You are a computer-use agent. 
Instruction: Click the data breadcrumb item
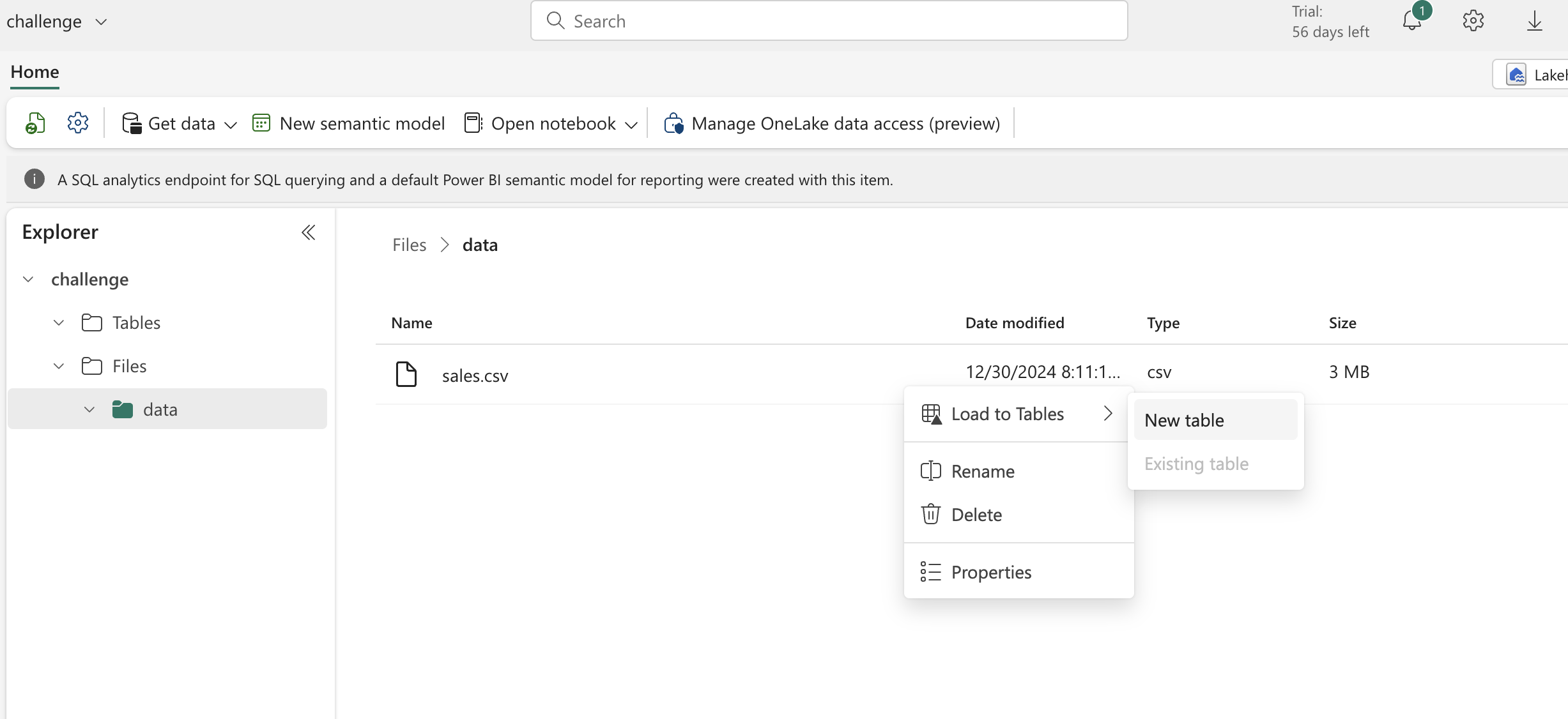click(480, 245)
